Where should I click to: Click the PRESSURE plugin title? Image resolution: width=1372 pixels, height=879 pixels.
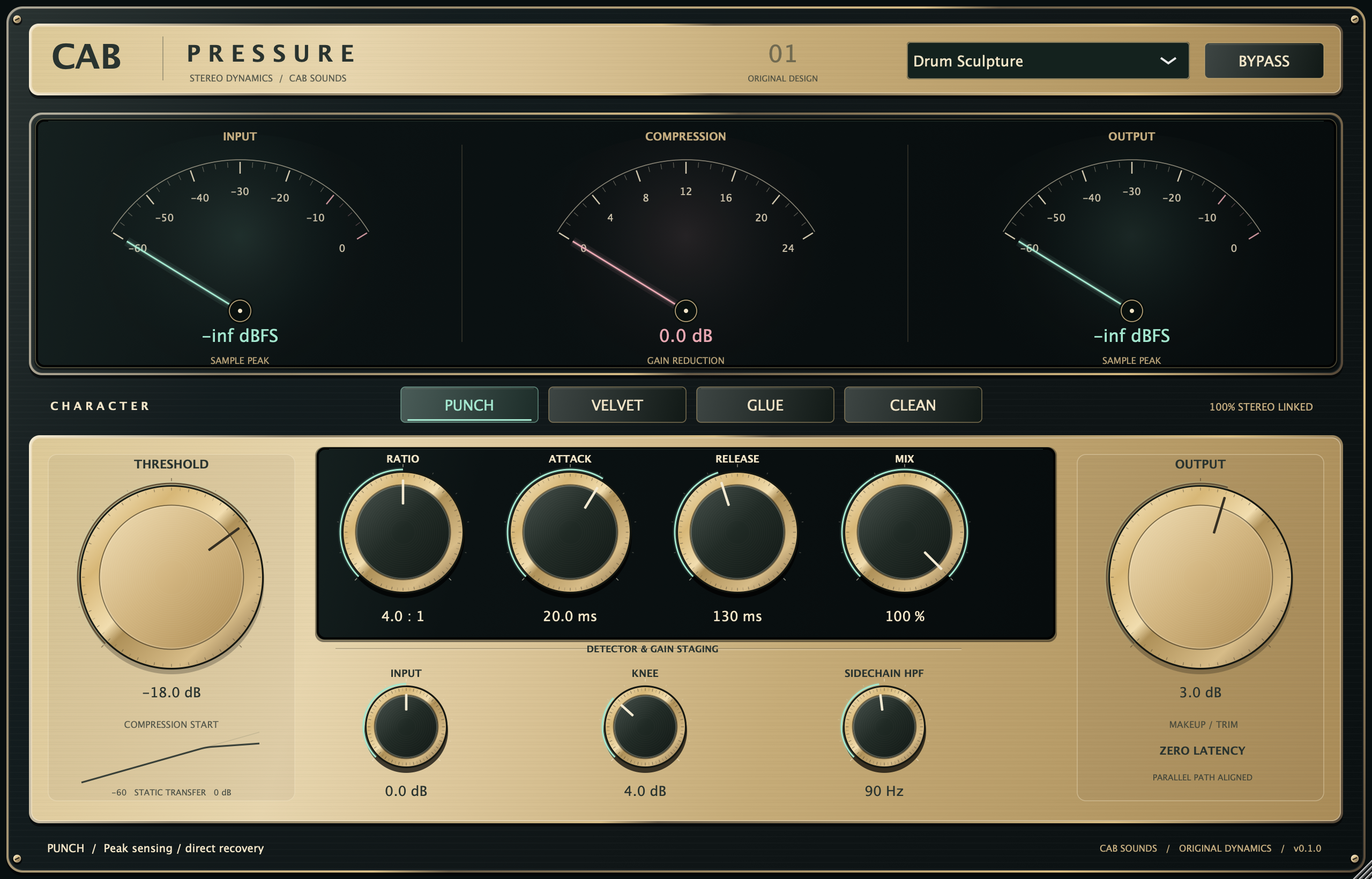(x=271, y=54)
